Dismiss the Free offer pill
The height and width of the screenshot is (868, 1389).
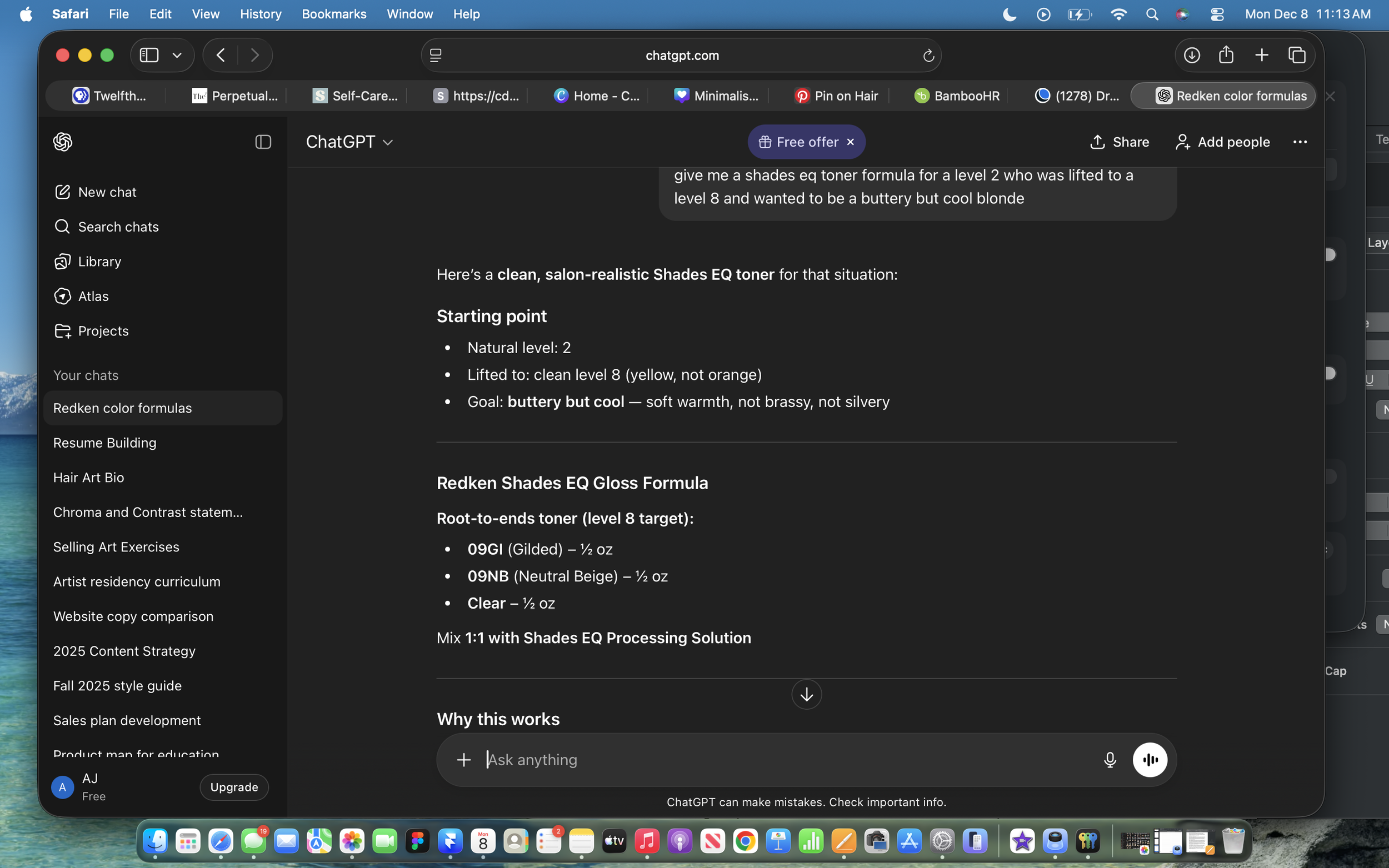[851, 142]
